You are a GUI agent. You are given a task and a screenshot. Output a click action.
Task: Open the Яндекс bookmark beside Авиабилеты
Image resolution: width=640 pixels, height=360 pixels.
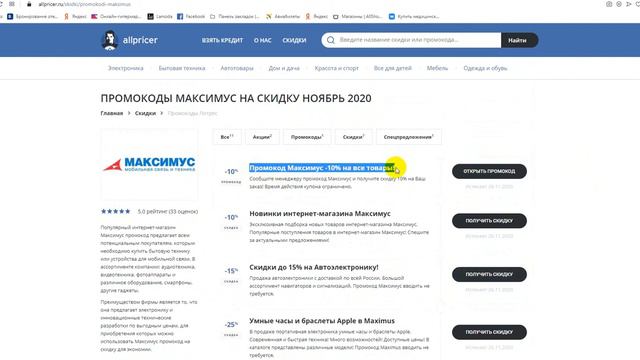(316, 16)
